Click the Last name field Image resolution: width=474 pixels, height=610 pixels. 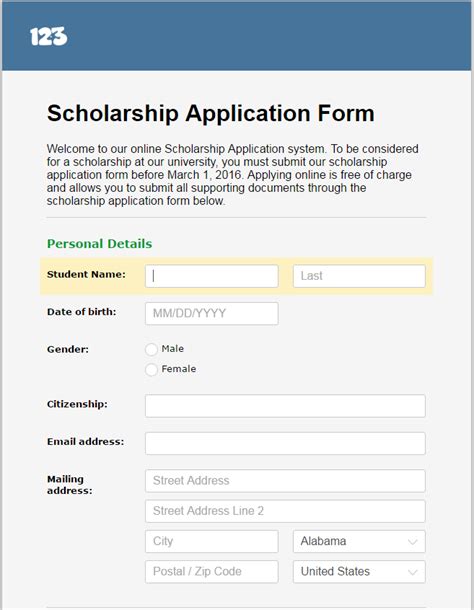click(359, 276)
